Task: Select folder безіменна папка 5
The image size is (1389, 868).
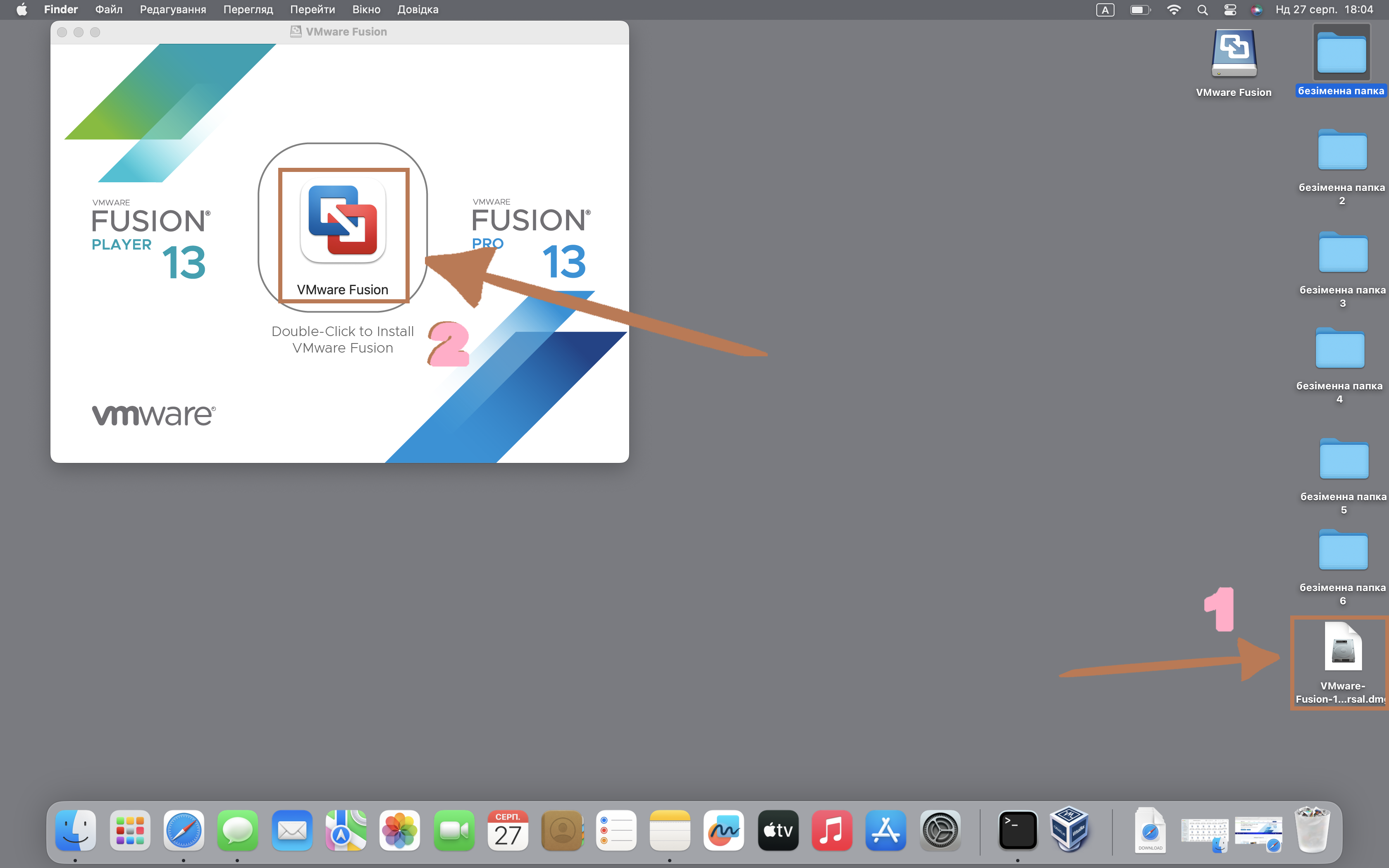Action: point(1344,459)
